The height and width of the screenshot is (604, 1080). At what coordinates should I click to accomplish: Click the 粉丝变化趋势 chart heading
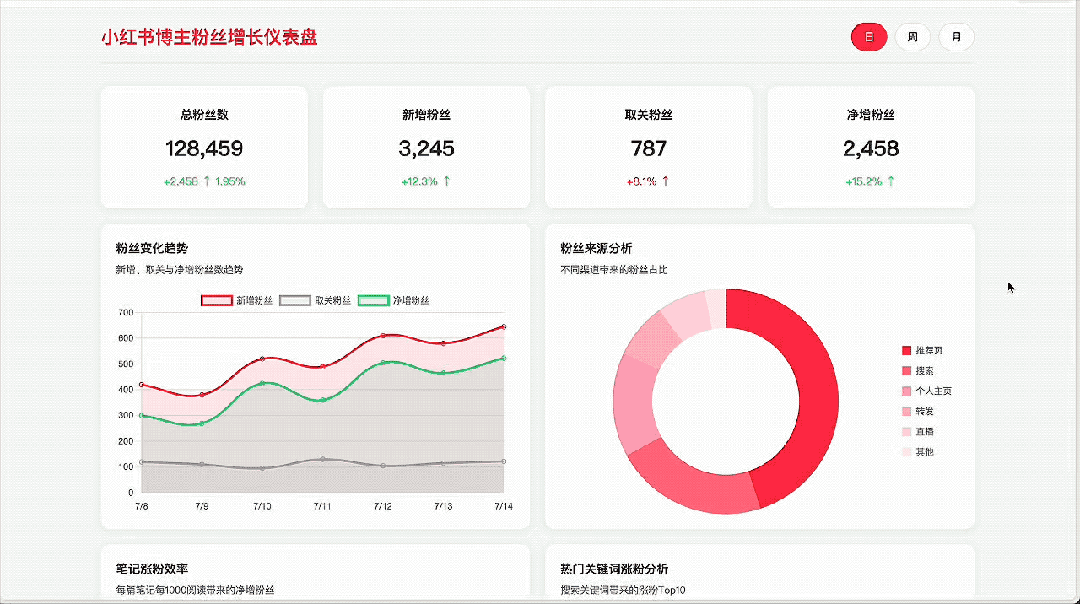(x=152, y=248)
